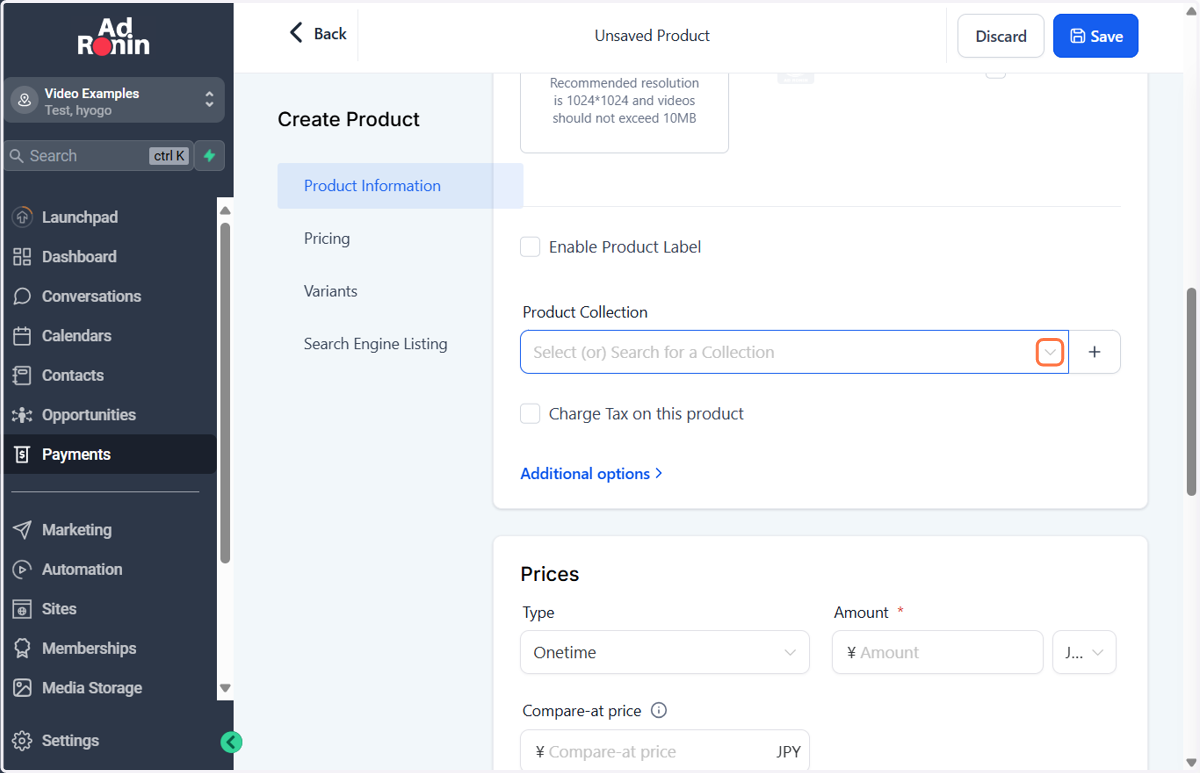Click the Memberships badge icon
This screenshot has width=1200, height=773.
pos(22,648)
